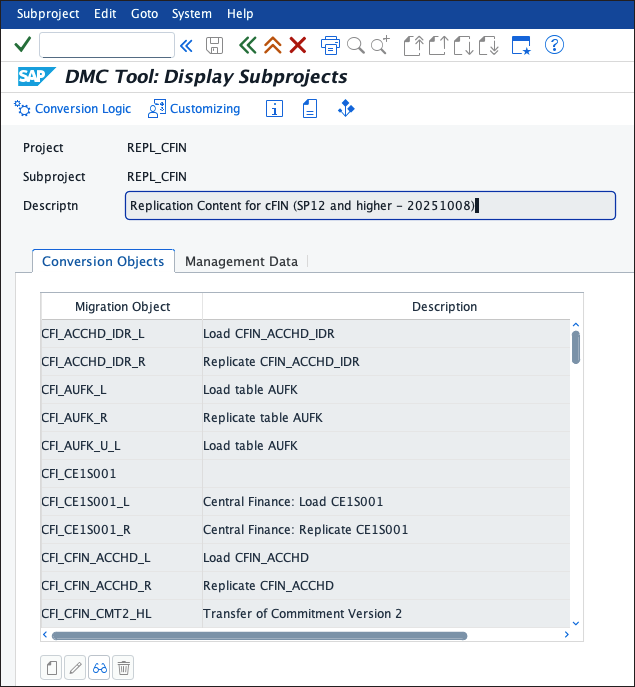Select the CFI_CE1S001 cell with no description

tap(122, 474)
